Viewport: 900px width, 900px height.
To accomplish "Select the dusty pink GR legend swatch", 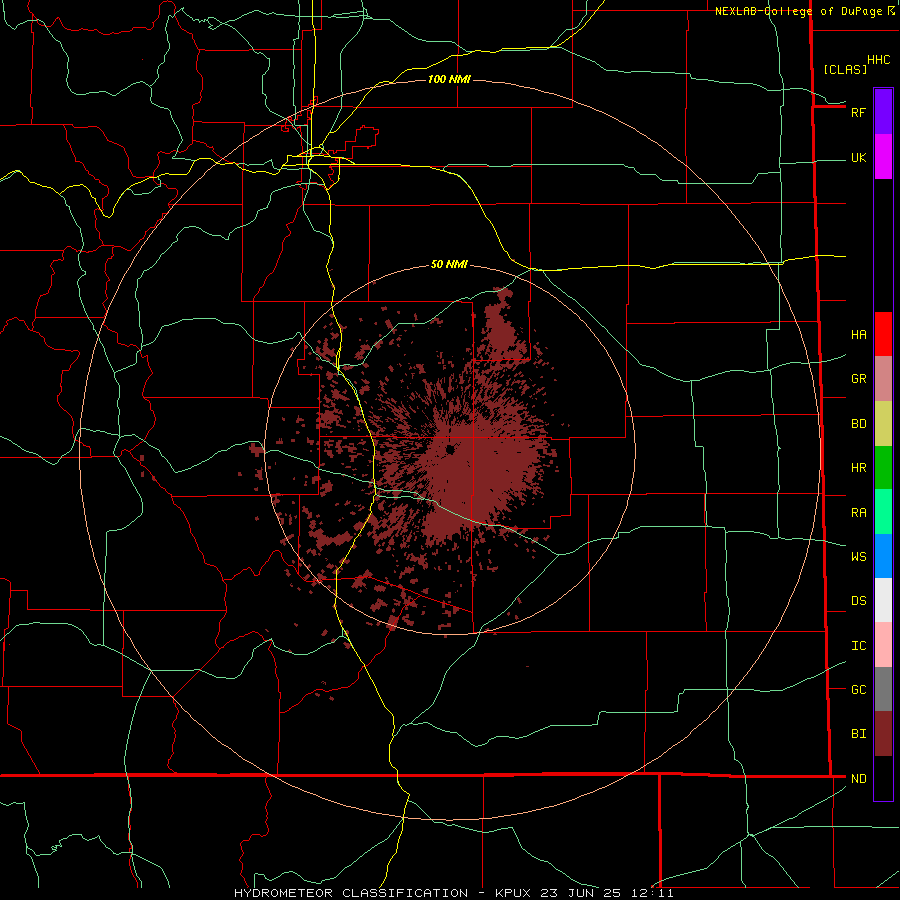I will pyautogui.click(x=883, y=378).
